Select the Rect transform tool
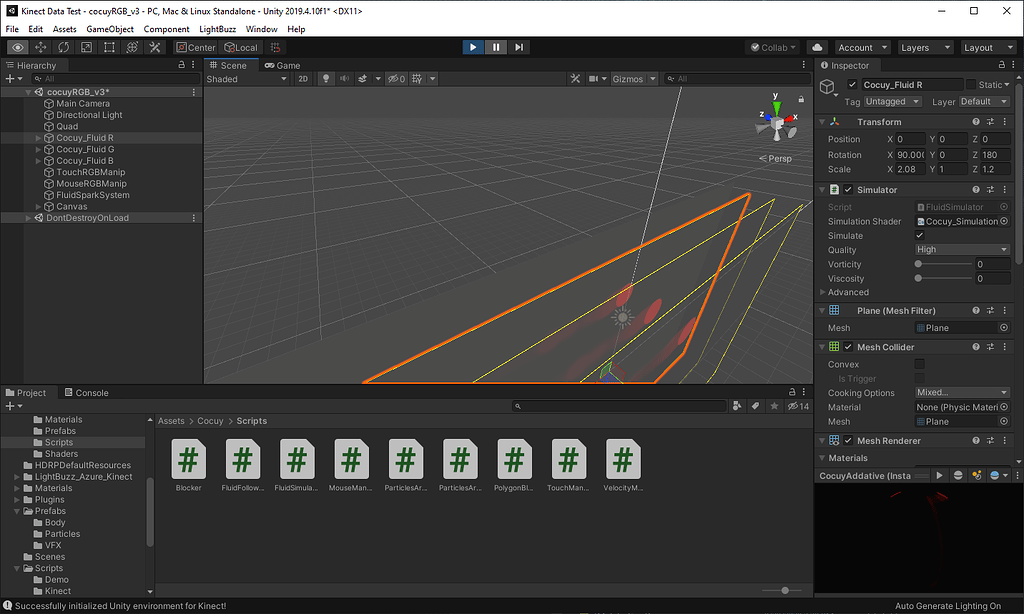The width and height of the screenshot is (1024, 614). pyautogui.click(x=109, y=47)
